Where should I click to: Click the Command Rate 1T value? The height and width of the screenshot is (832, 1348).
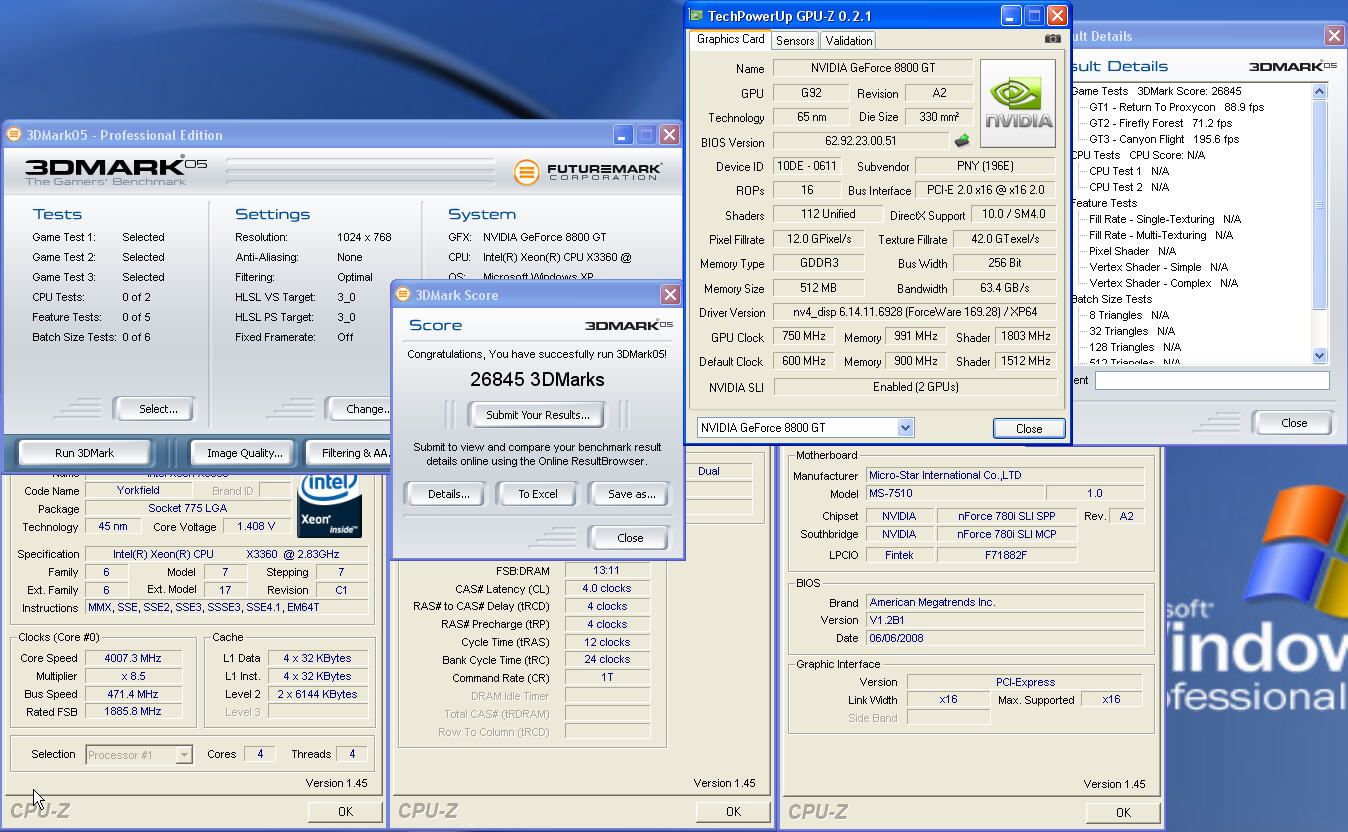pyautogui.click(x=606, y=678)
